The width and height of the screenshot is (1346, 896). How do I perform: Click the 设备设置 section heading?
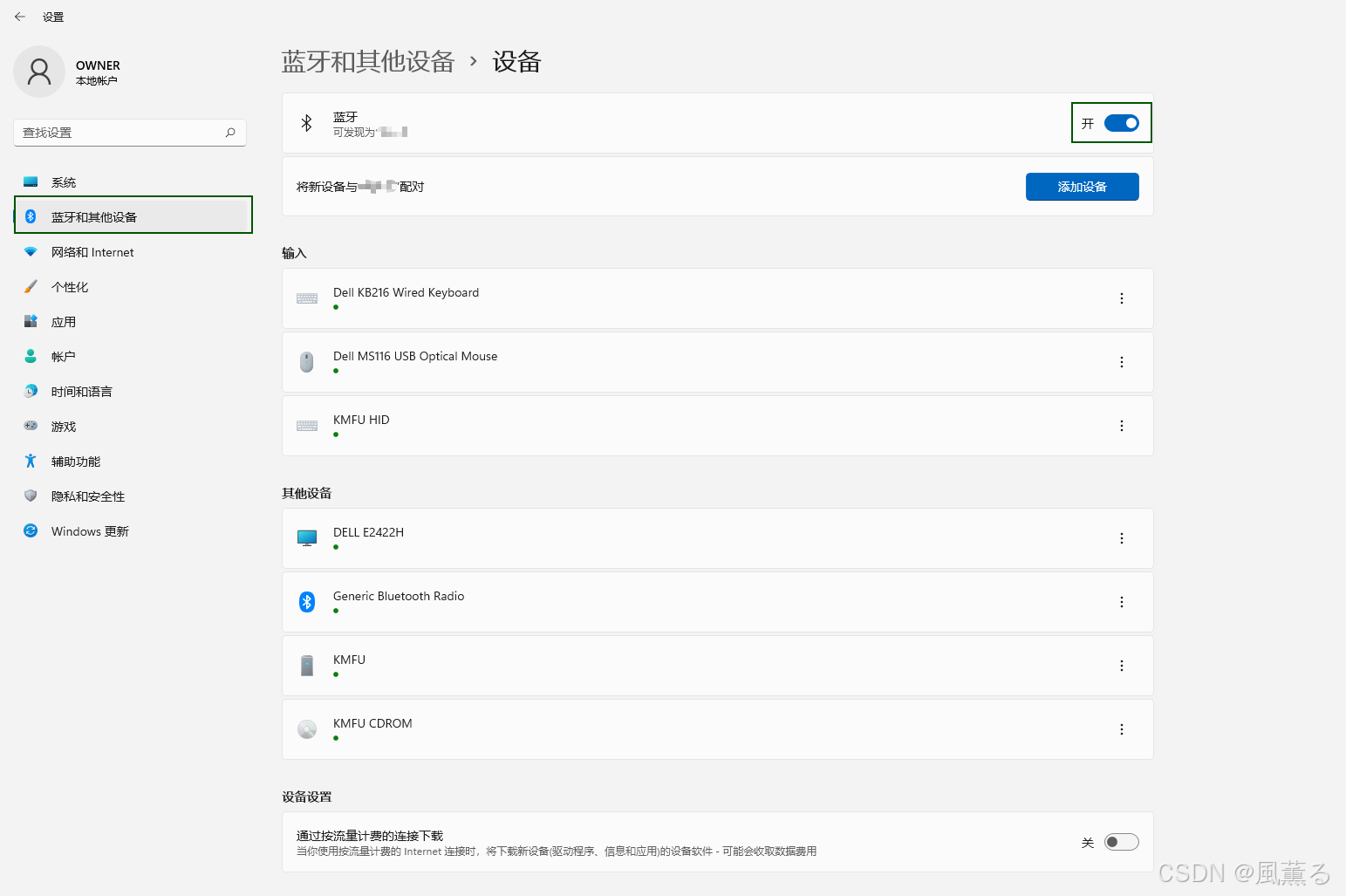coord(306,797)
